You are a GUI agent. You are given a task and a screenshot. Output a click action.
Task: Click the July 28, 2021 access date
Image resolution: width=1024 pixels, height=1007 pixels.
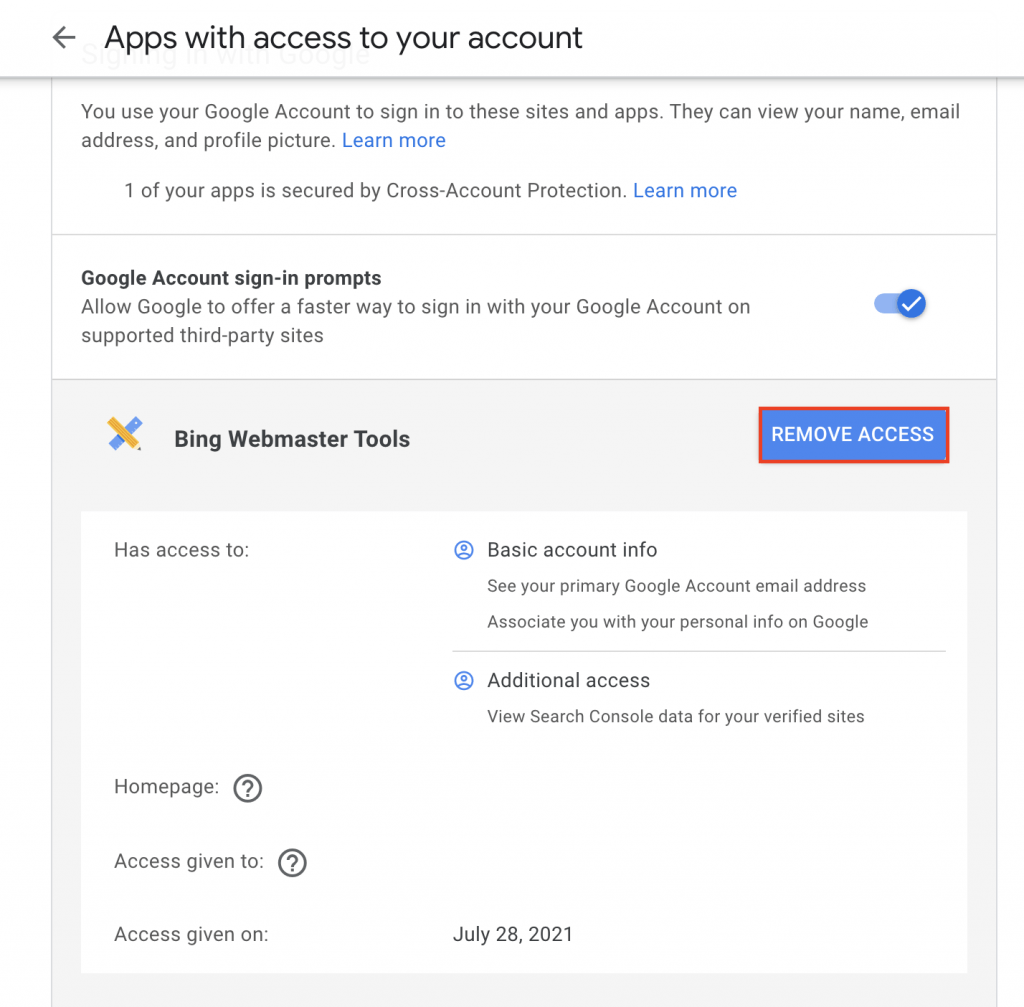tap(513, 934)
